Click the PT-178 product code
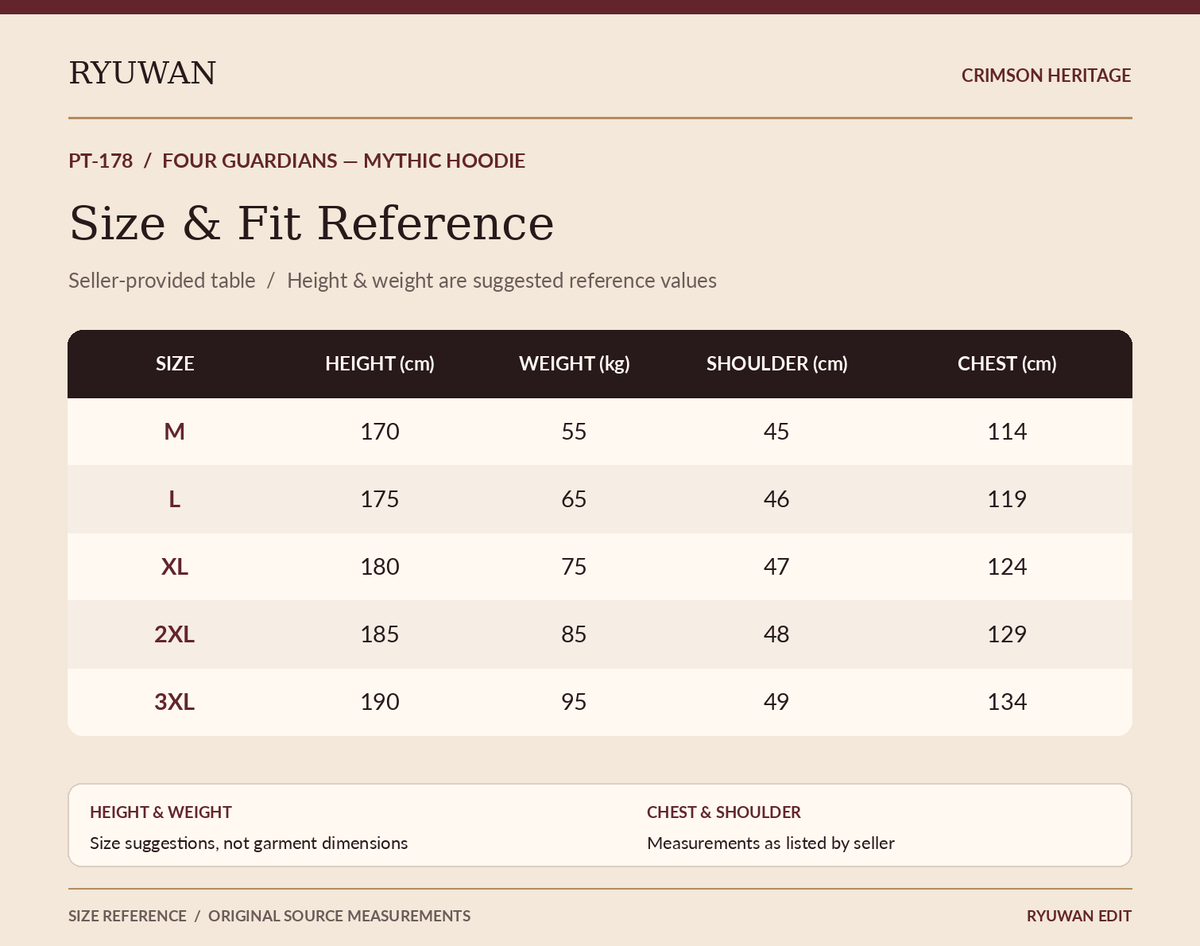1200x946 pixels. pos(100,161)
